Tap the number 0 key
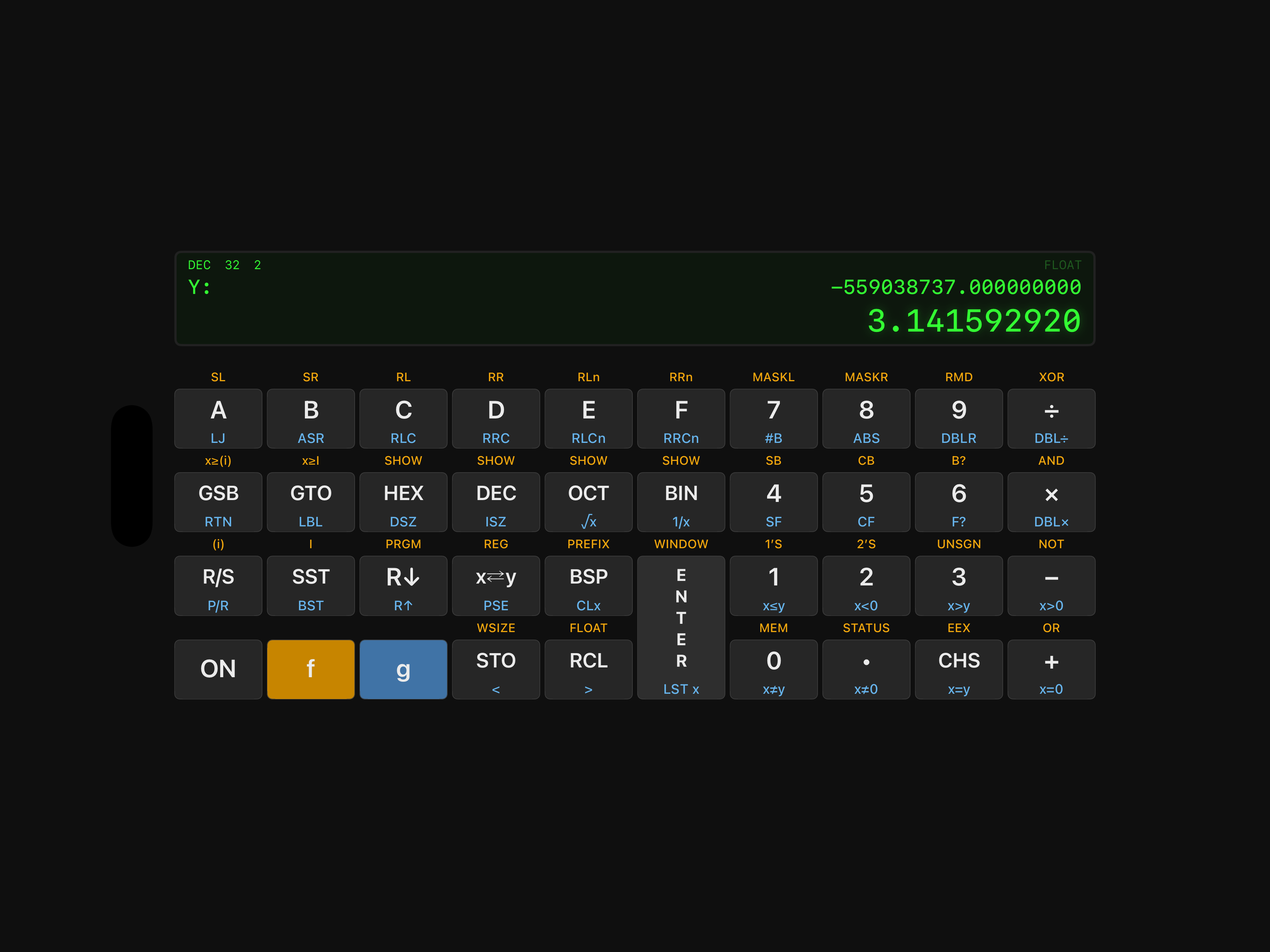This screenshot has height=952, width=1270. [774, 669]
